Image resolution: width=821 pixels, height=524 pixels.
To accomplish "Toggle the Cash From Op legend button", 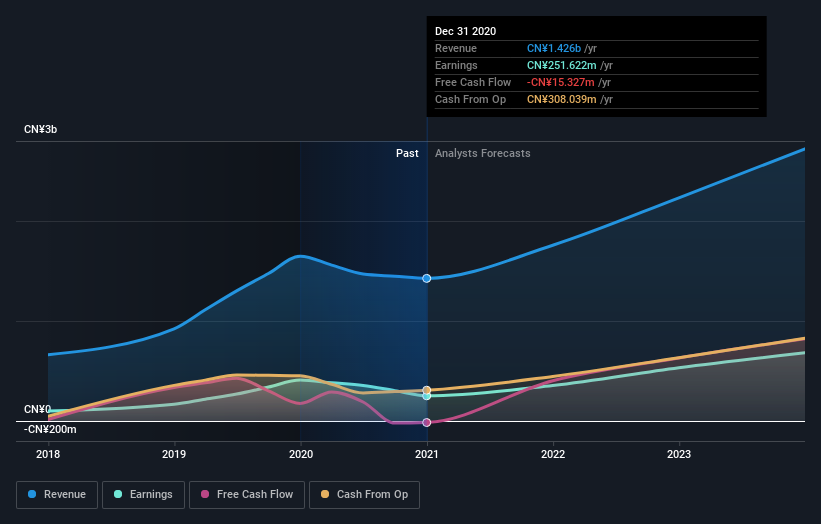I will [364, 495].
